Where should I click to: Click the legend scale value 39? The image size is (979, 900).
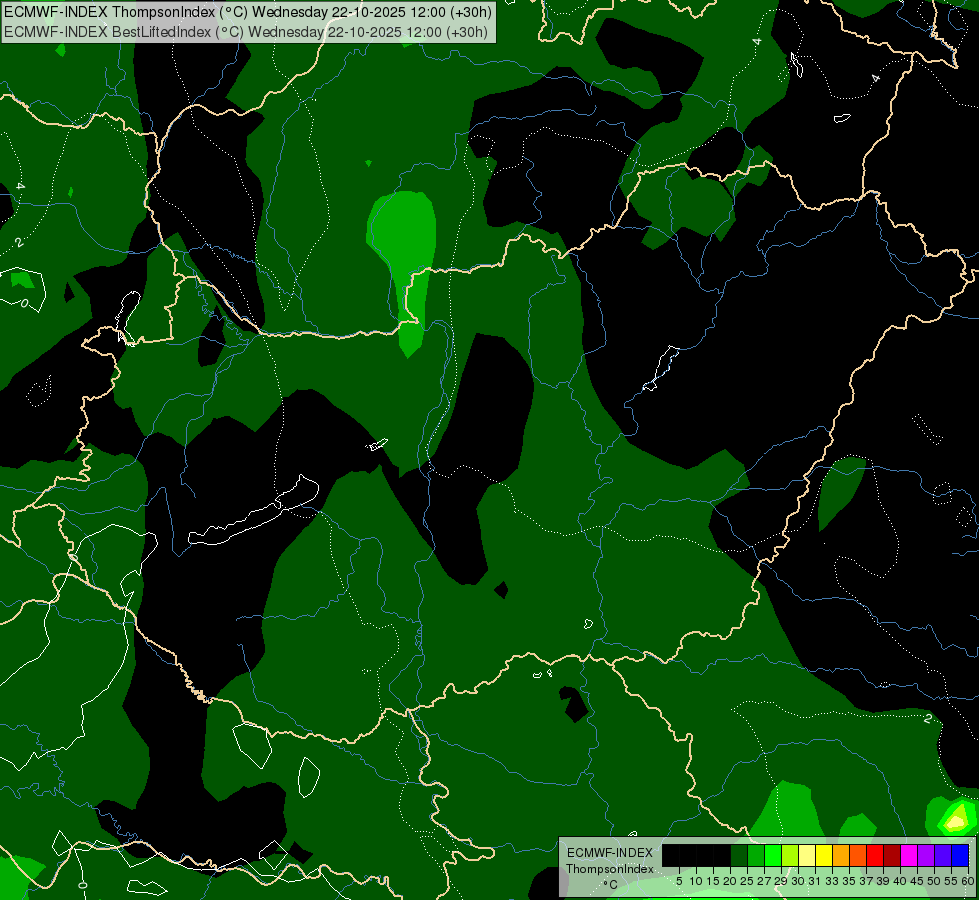pos(883,881)
